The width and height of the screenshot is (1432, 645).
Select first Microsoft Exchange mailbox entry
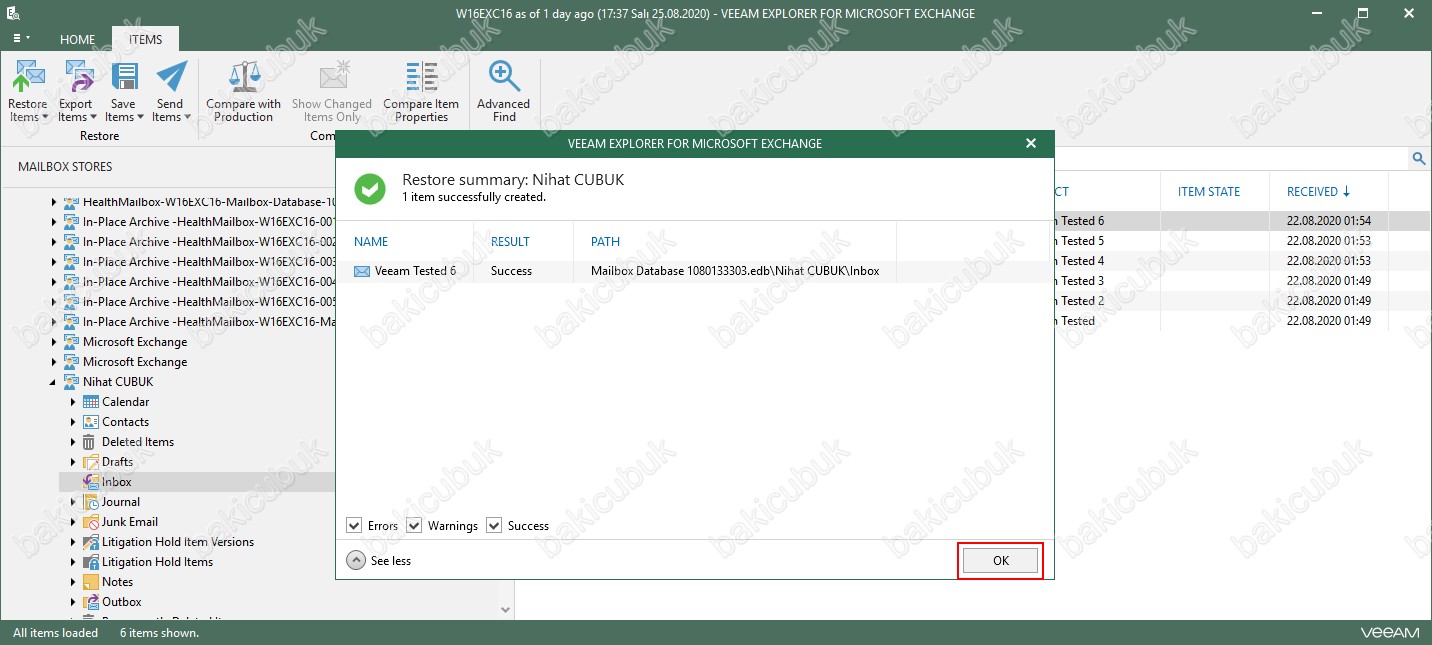coord(135,342)
